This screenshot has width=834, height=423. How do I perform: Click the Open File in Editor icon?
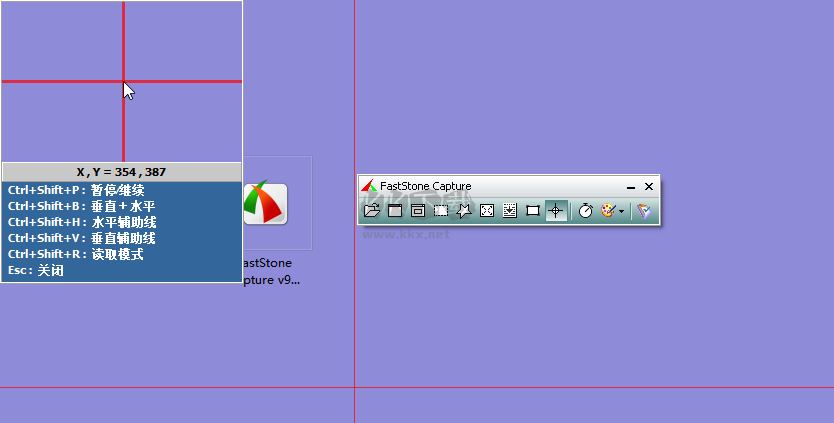[372, 211]
